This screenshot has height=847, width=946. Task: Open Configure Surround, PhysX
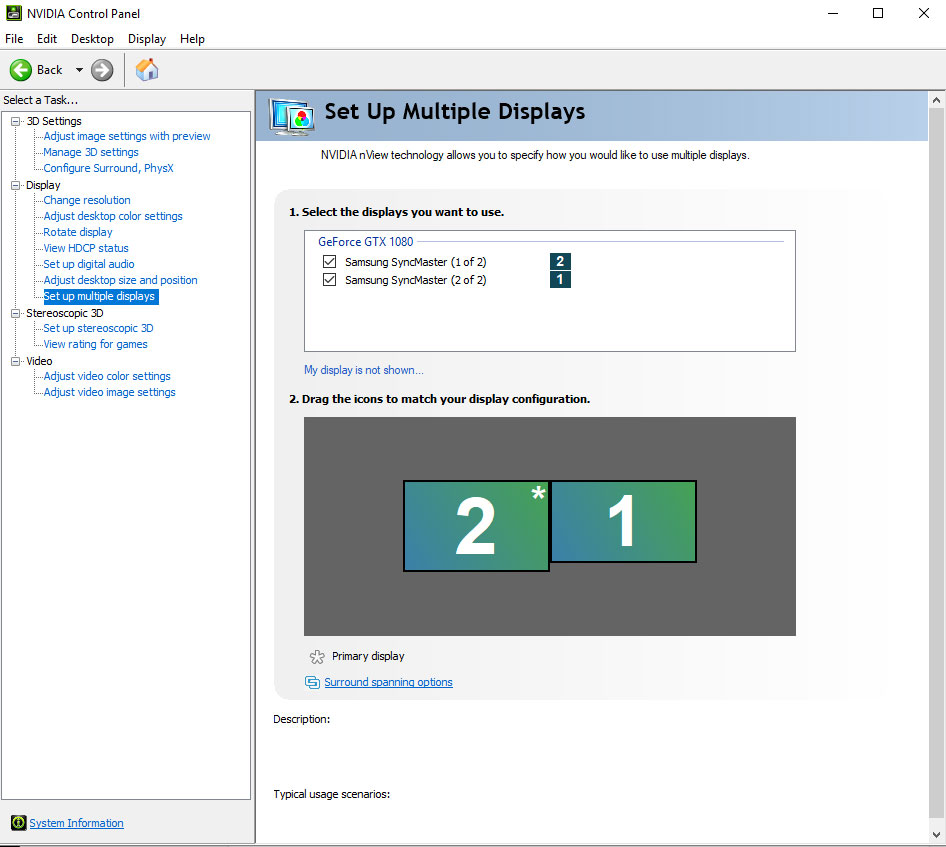click(109, 168)
